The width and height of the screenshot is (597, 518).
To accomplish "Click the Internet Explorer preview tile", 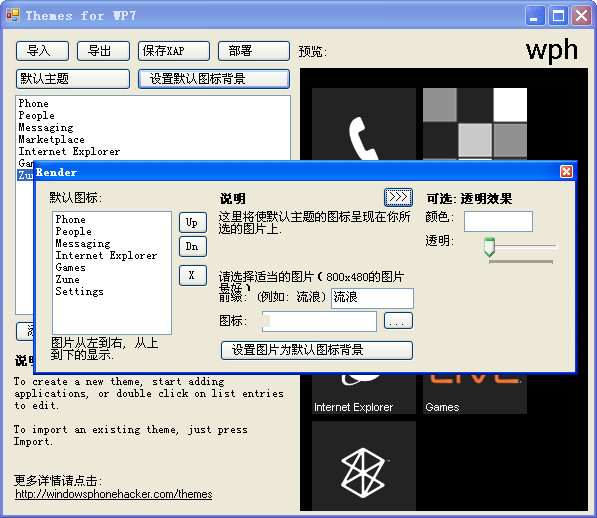I will [364, 394].
